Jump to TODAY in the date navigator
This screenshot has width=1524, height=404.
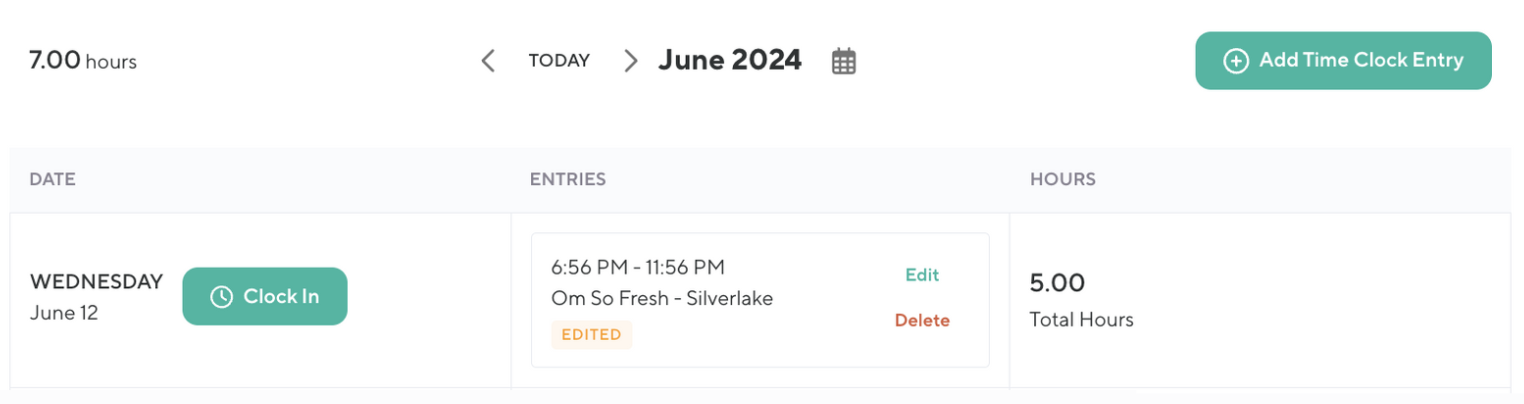coord(559,61)
